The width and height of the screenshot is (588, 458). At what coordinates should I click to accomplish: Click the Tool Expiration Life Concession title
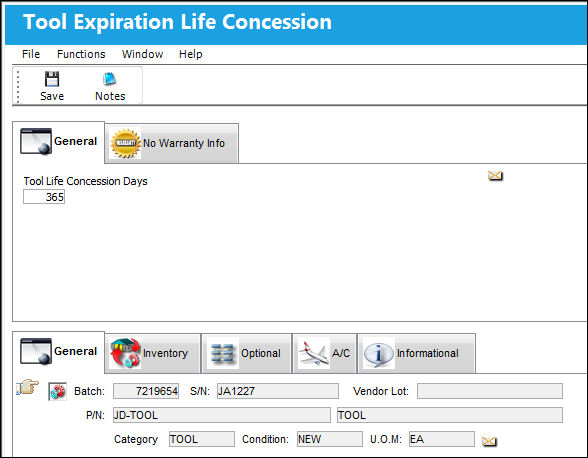click(177, 22)
